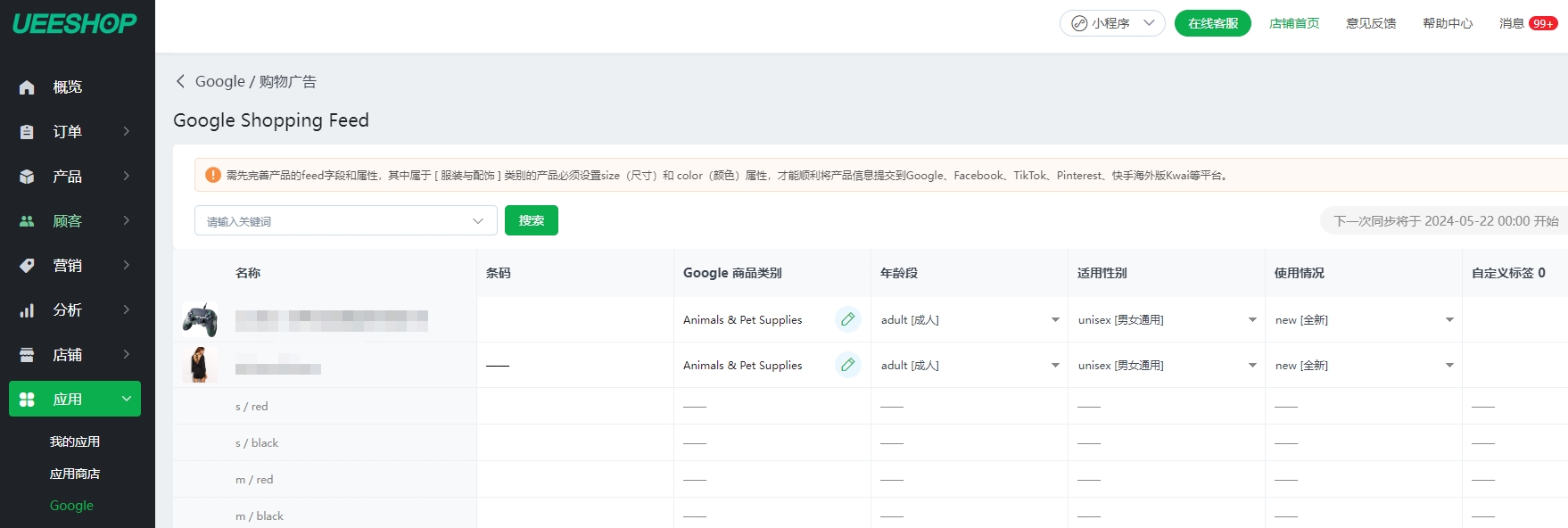Click the tag icon beside 营销

(x=27, y=266)
